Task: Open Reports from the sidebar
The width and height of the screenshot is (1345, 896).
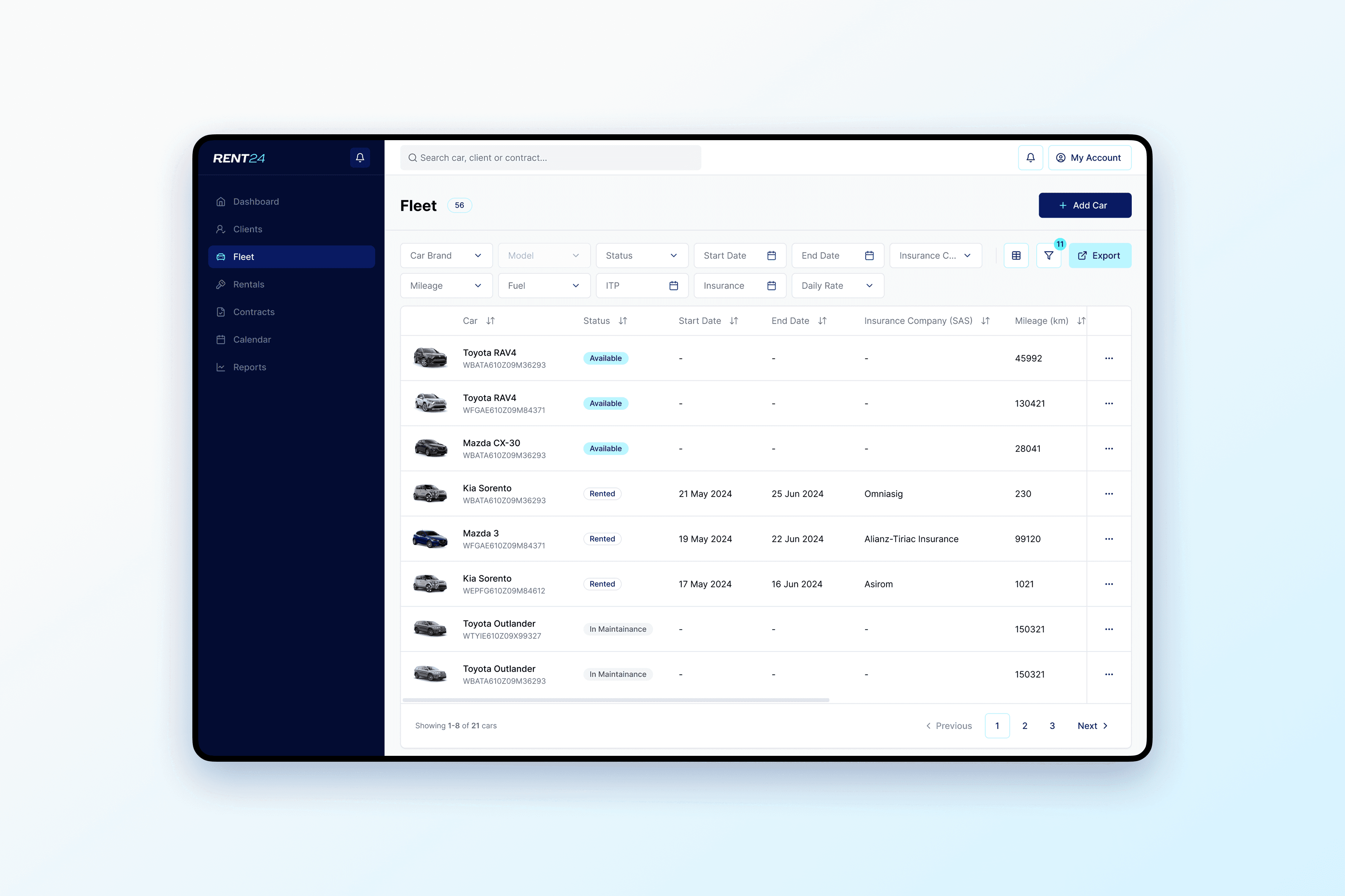Action: tap(249, 367)
